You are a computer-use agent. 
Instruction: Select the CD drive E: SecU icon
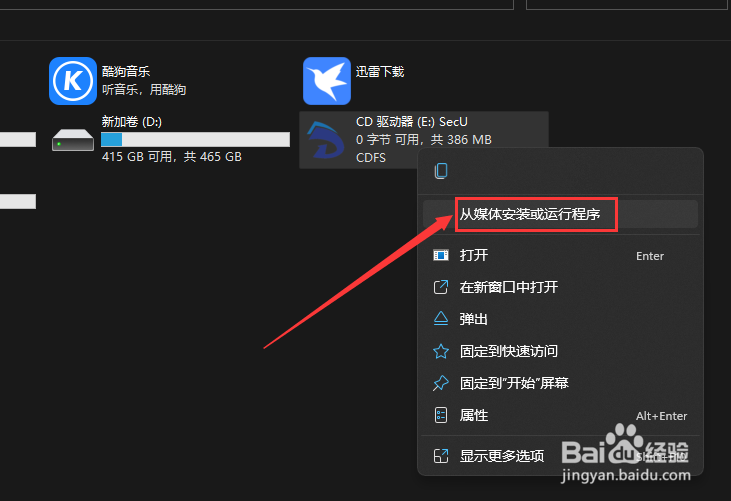click(326, 140)
